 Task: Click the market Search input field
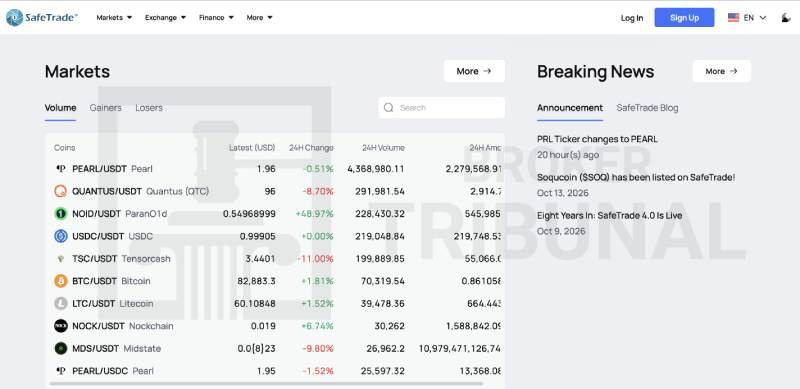[x=441, y=108]
